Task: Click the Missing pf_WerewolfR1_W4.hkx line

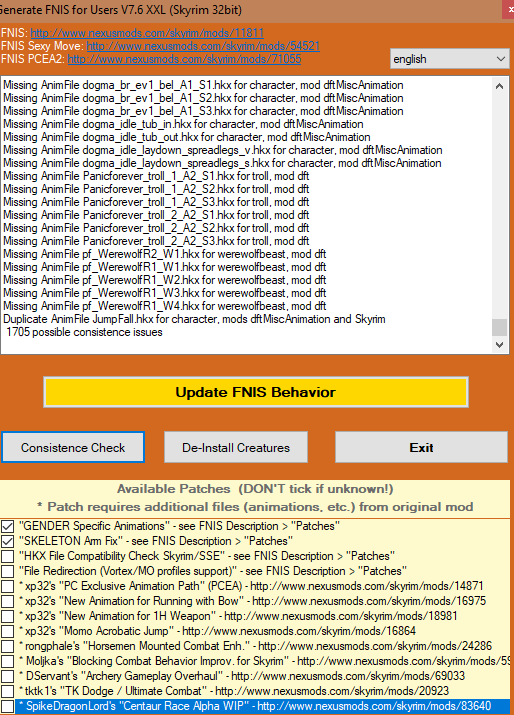Action: 165,306
